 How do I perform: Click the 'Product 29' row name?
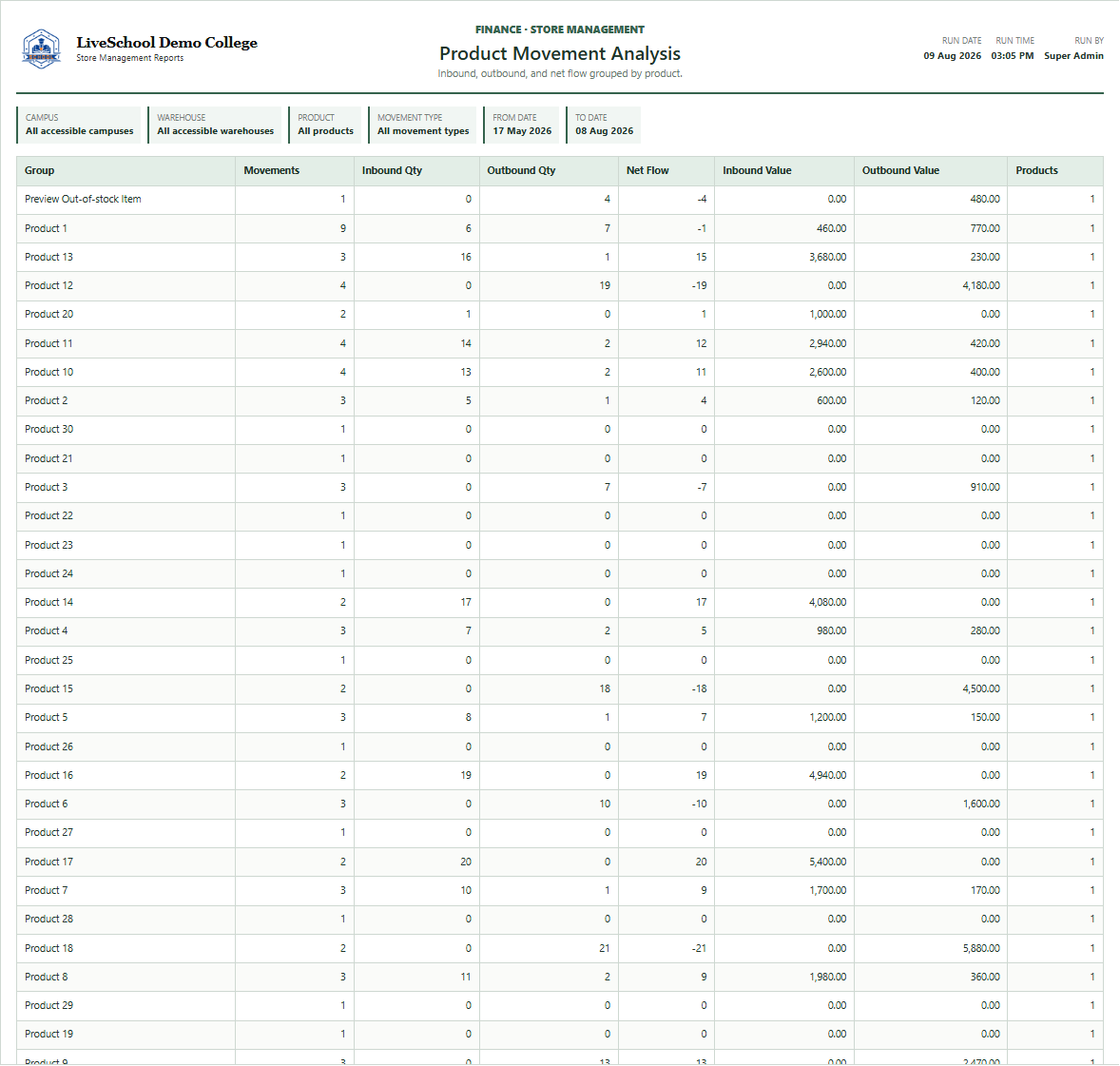pyautogui.click(x=48, y=1005)
